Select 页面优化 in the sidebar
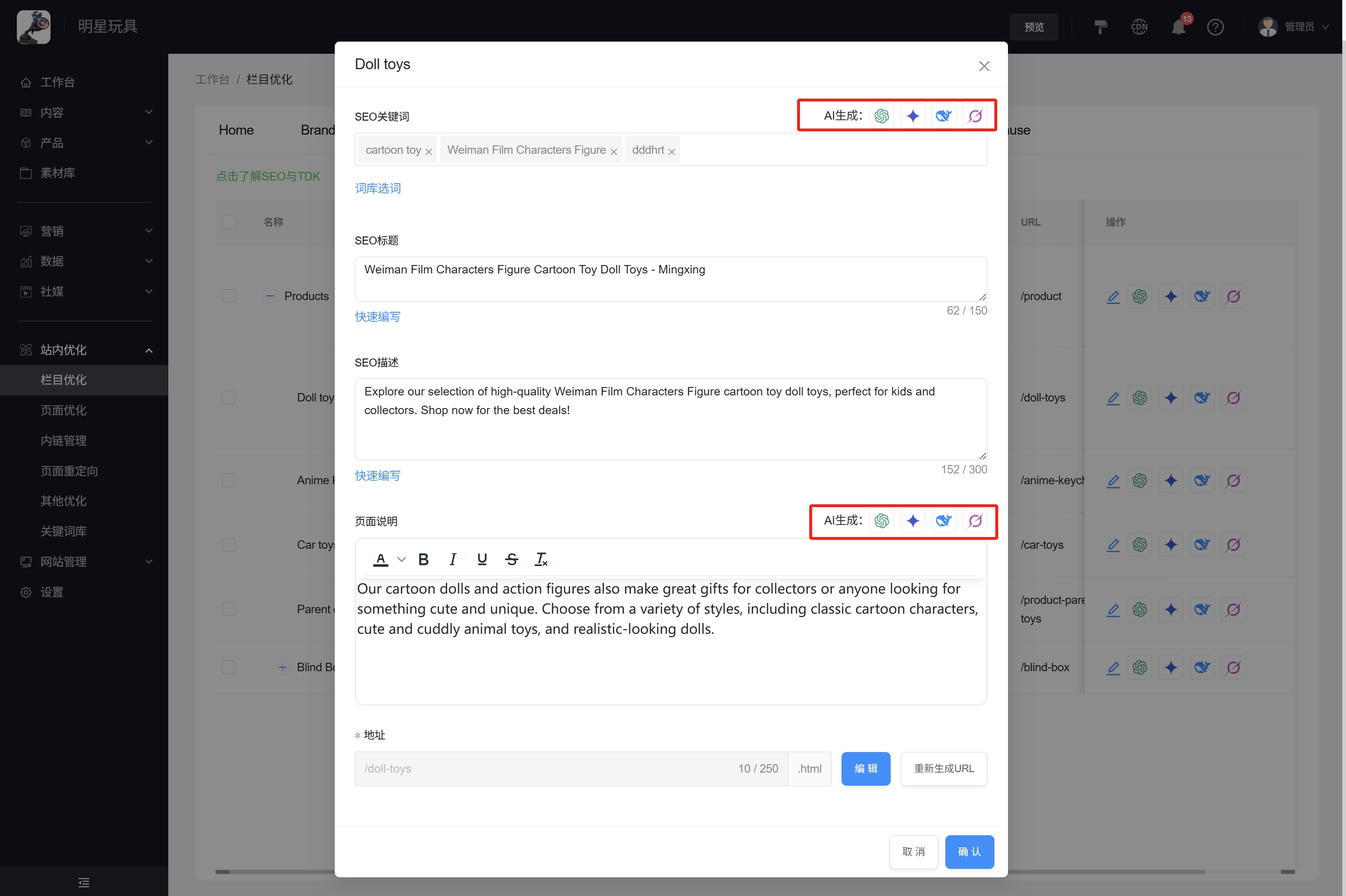The image size is (1346, 896). pyautogui.click(x=64, y=410)
